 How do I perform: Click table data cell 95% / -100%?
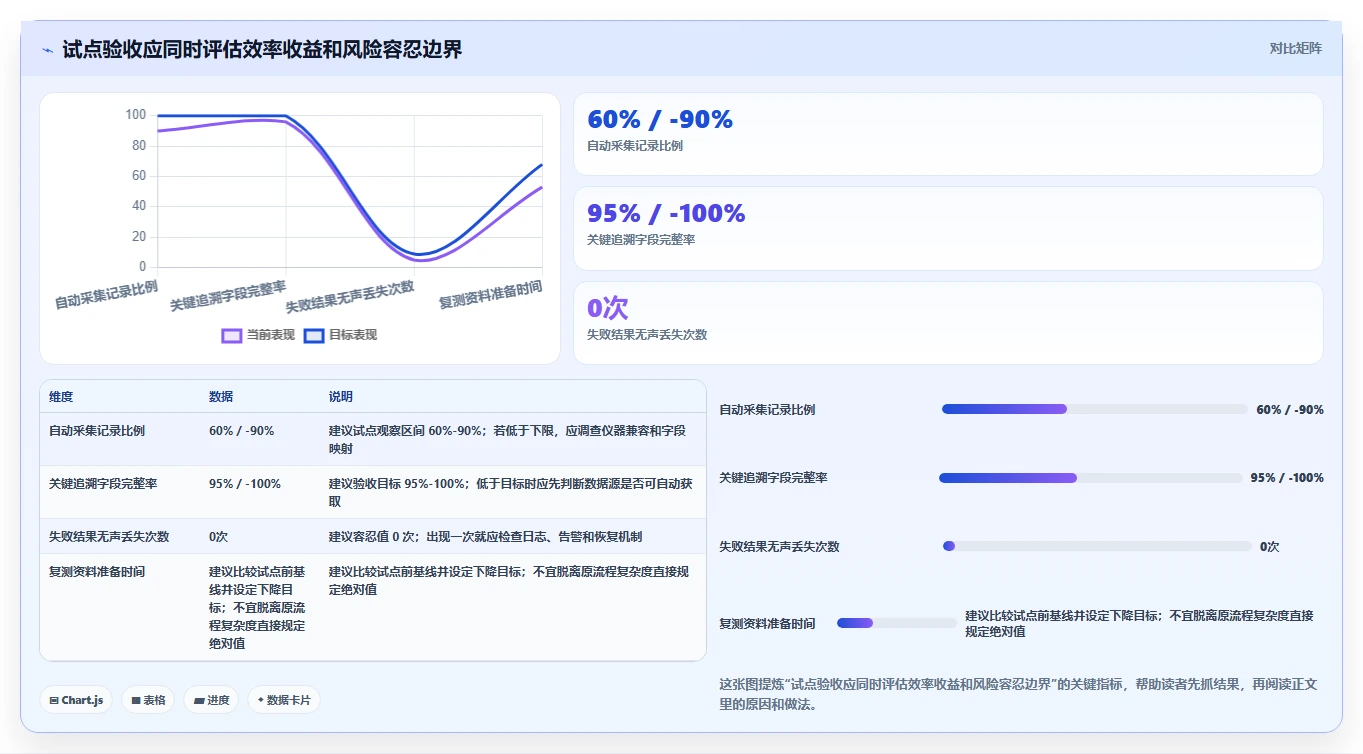point(245,484)
